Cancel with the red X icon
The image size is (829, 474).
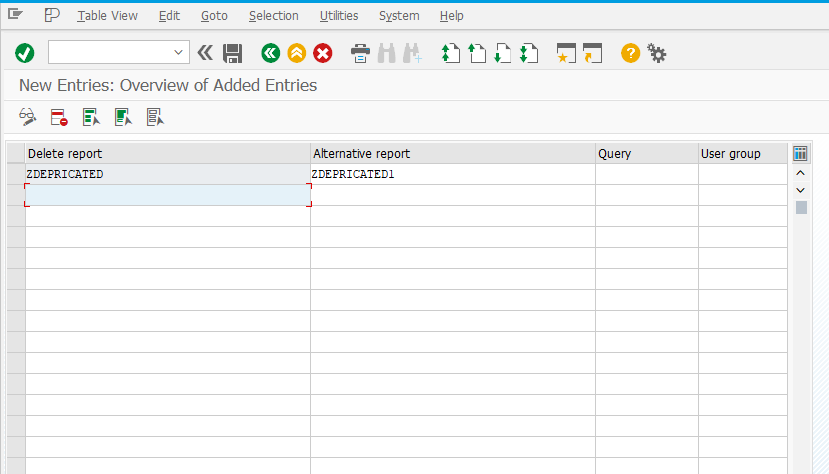click(323, 53)
